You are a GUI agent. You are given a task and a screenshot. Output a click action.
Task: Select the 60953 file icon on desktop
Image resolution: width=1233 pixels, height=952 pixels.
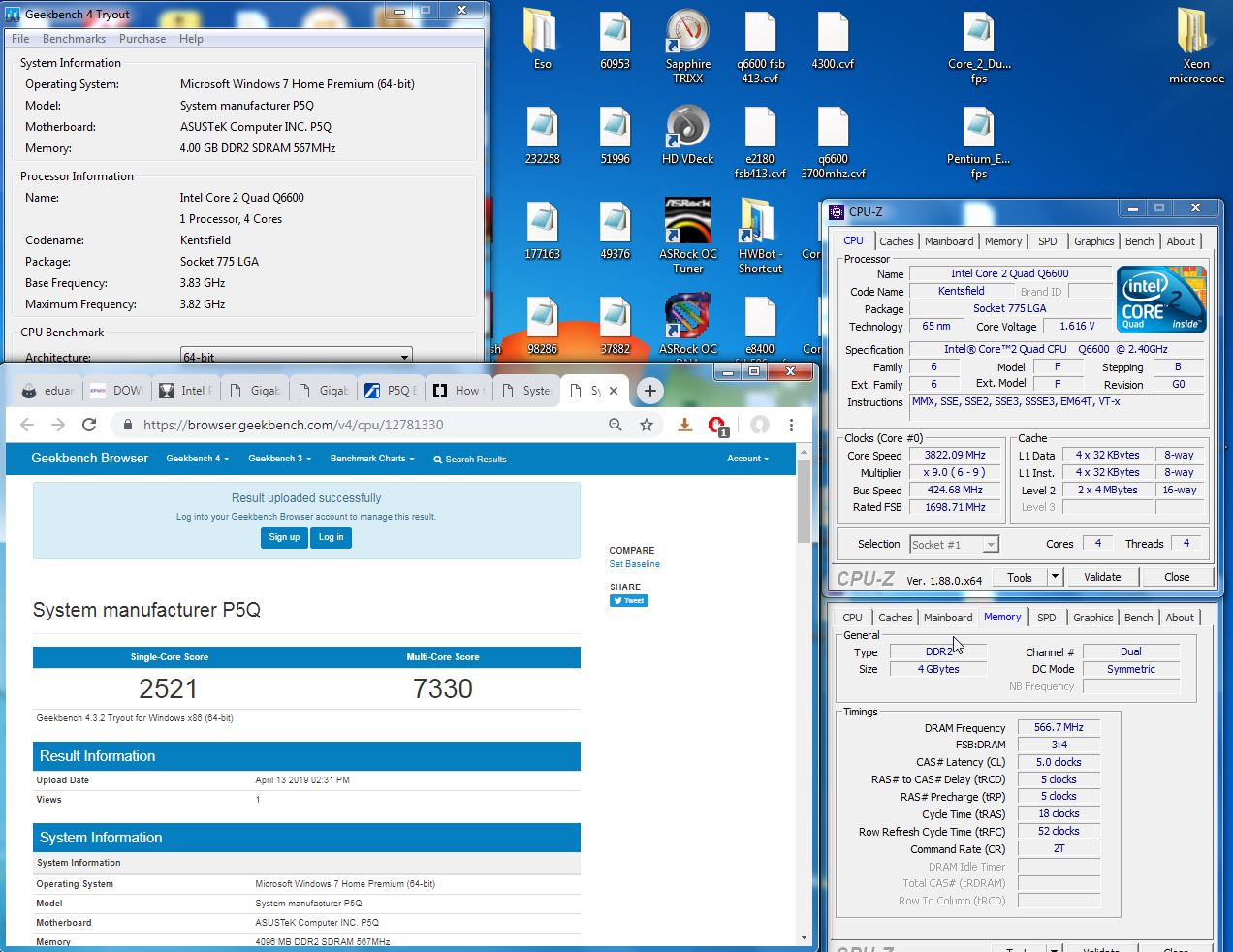point(615,40)
